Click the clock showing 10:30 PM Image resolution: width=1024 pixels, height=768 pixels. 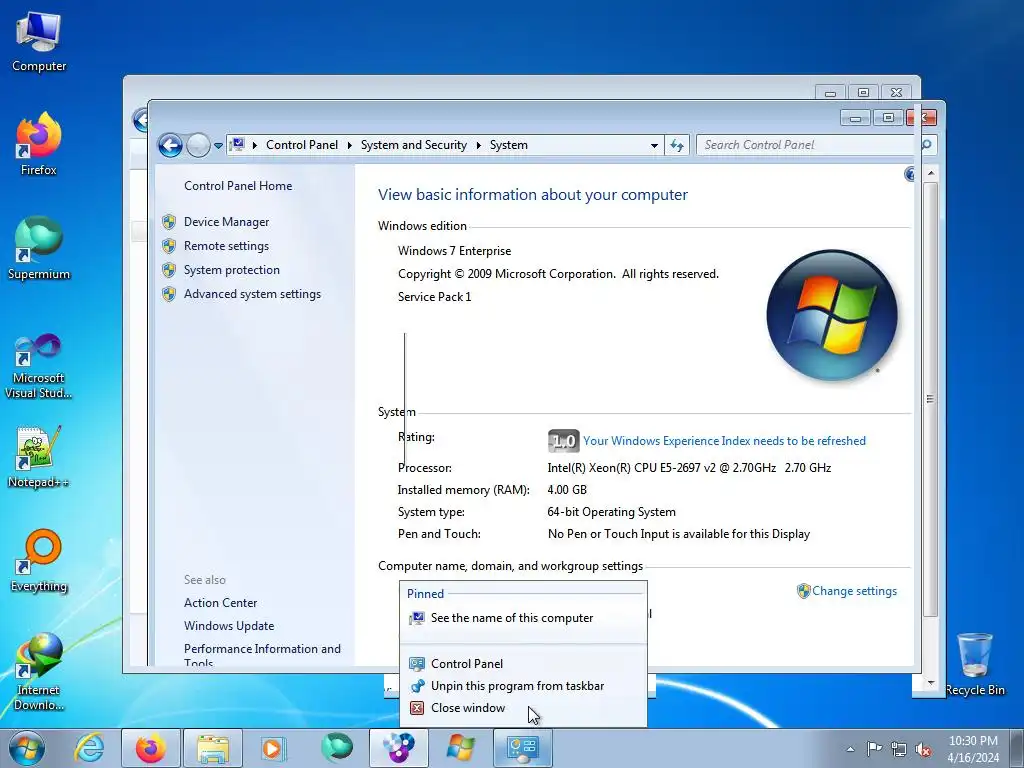click(973, 741)
